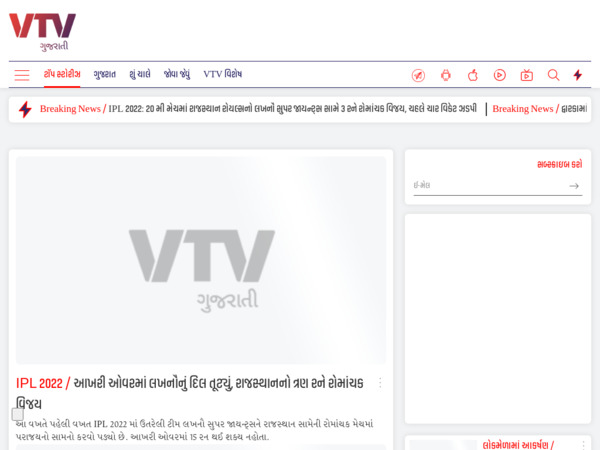Submit email with the arrow button
Screen dimensions: 600x450
point(574,186)
